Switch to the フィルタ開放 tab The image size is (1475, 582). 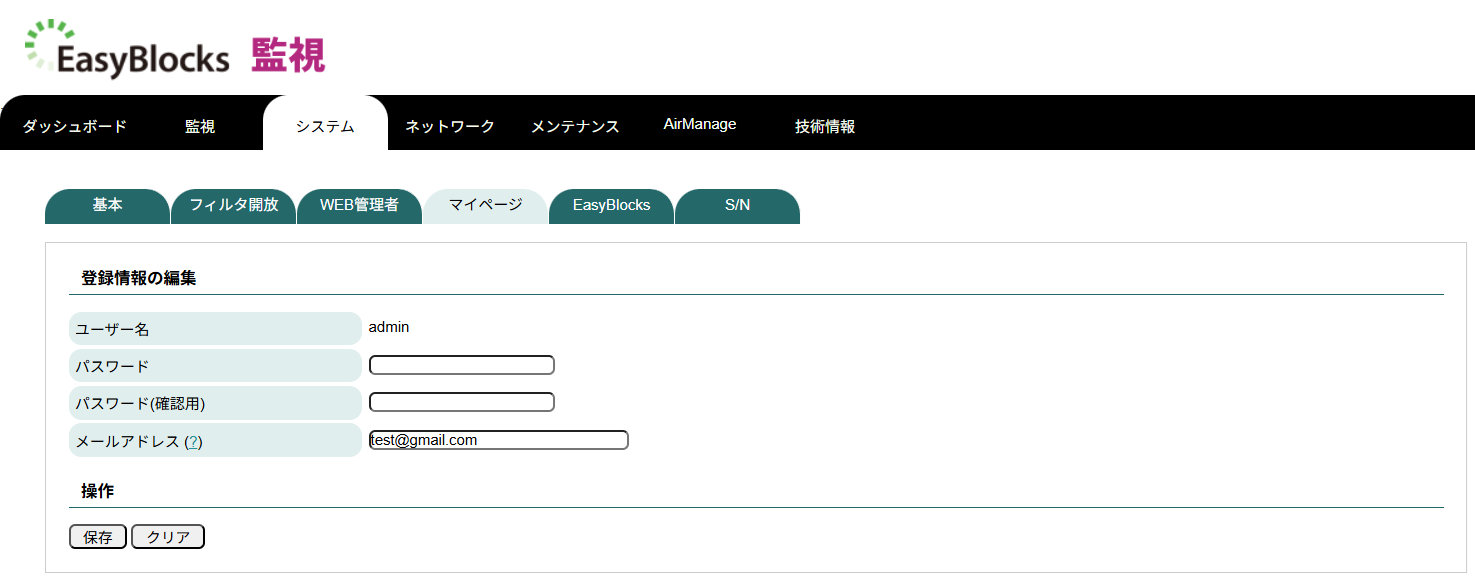click(233, 206)
